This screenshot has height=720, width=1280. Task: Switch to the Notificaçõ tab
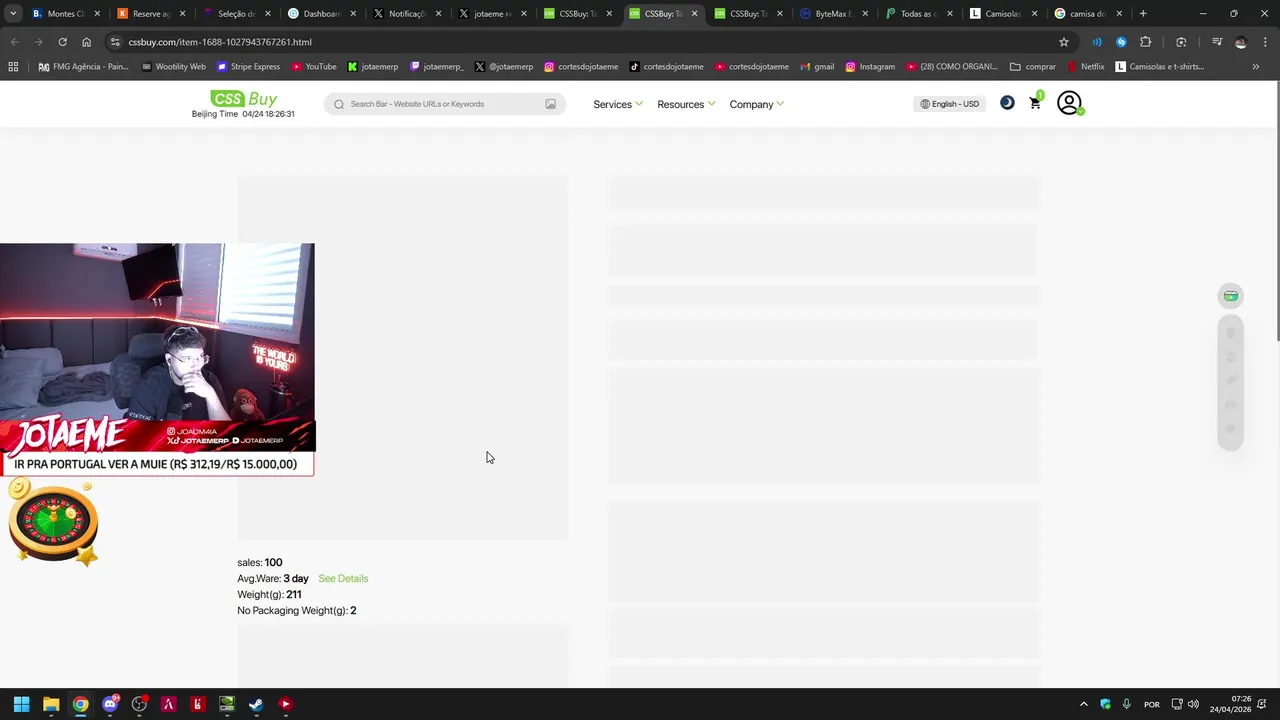click(x=406, y=14)
